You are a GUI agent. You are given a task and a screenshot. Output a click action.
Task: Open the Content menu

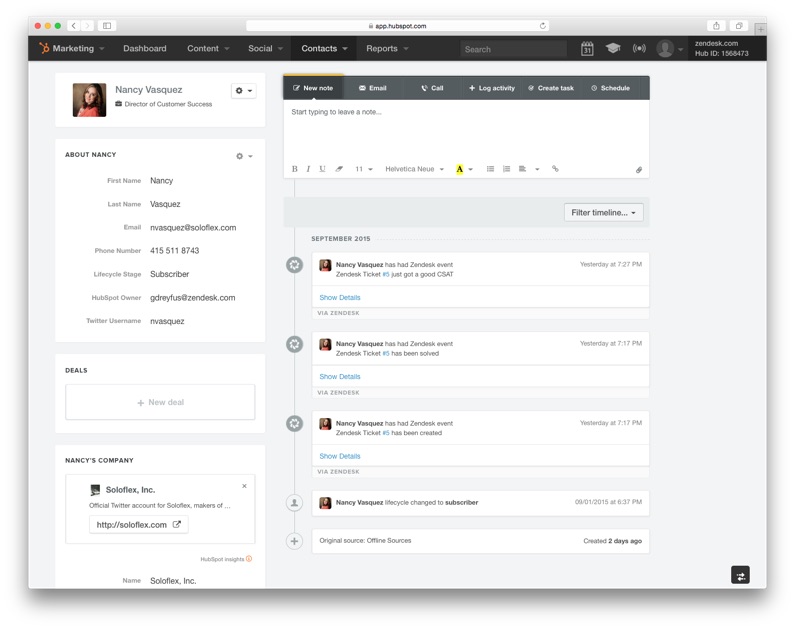tap(208, 48)
